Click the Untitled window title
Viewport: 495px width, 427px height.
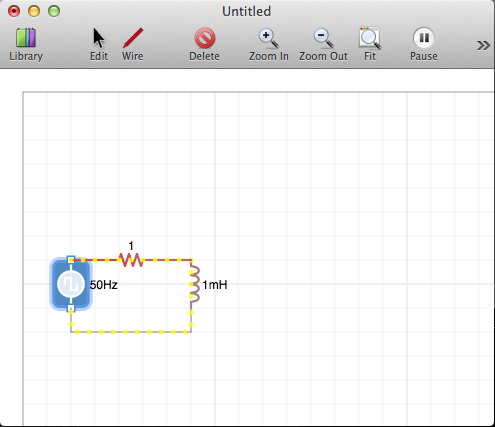(246, 11)
